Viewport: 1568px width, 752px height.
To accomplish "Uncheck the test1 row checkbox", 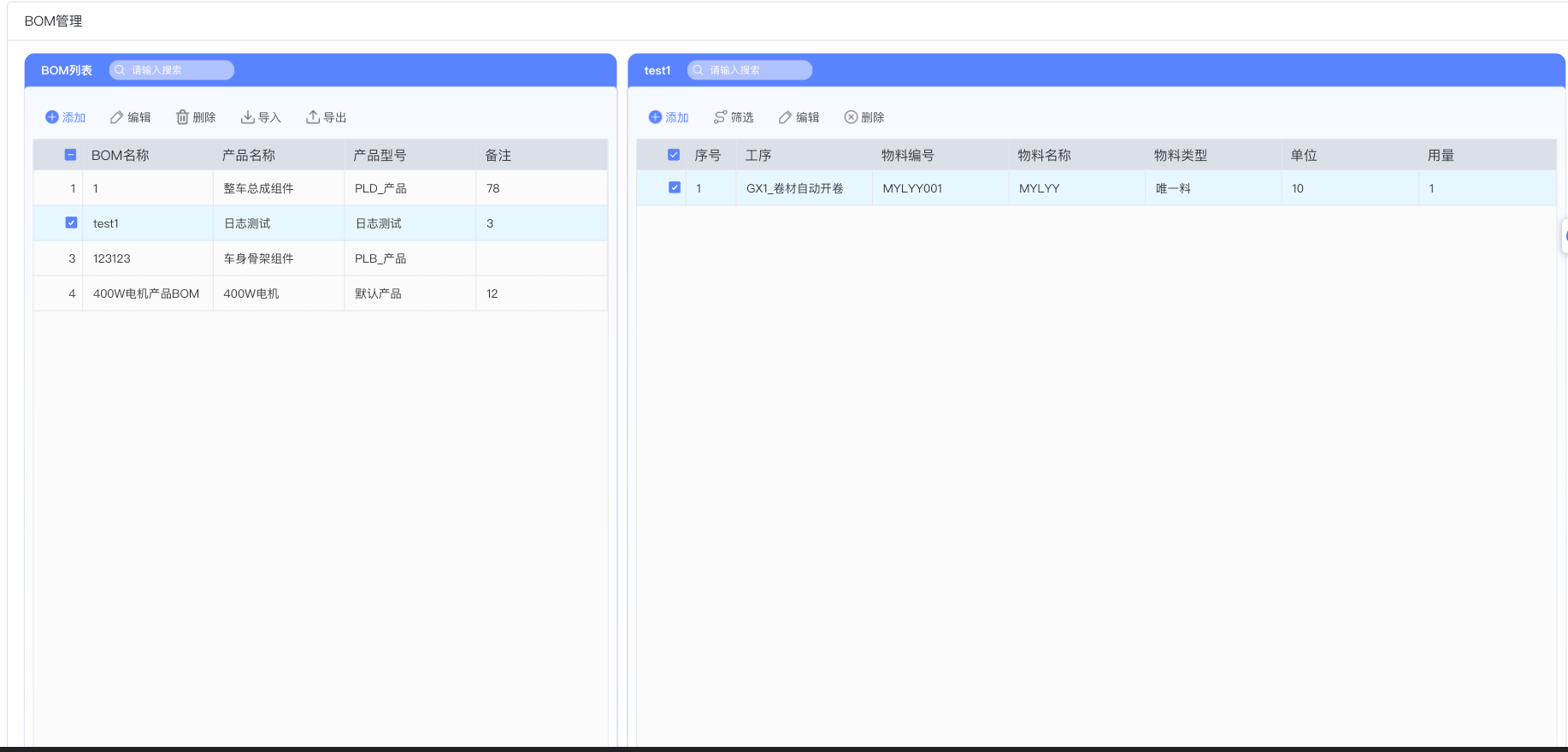I will [71, 222].
